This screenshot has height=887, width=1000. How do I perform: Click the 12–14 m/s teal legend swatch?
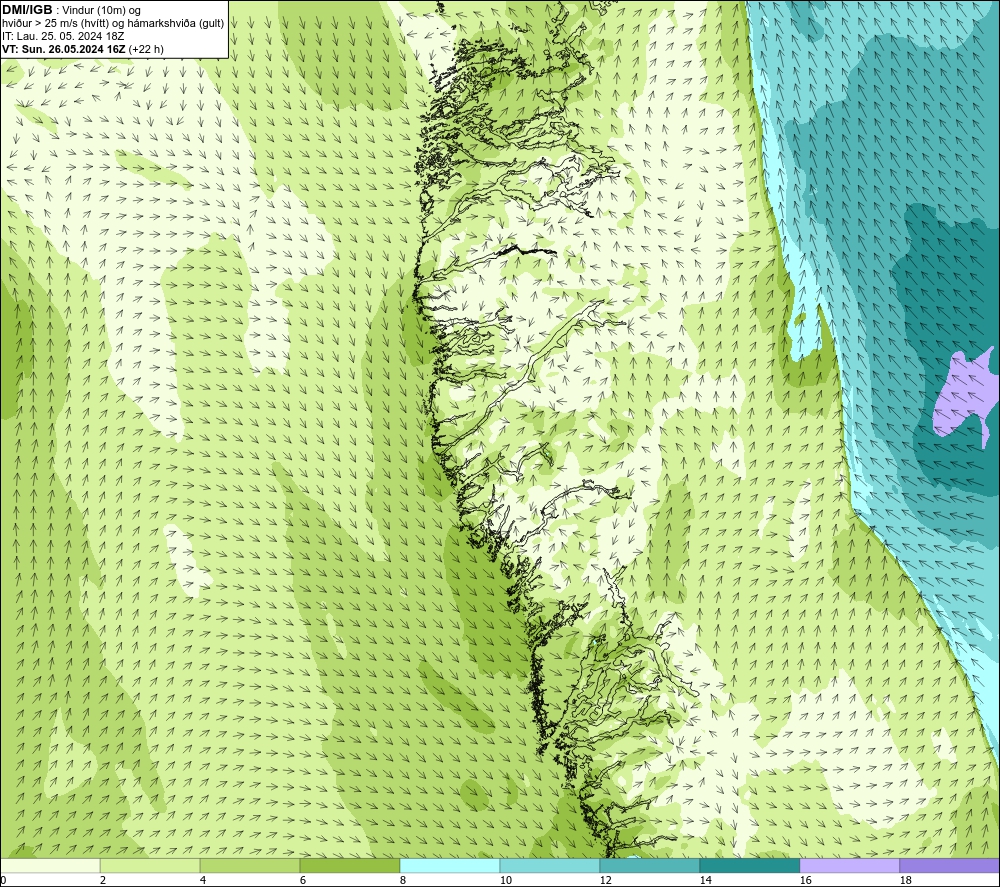[x=649, y=865]
